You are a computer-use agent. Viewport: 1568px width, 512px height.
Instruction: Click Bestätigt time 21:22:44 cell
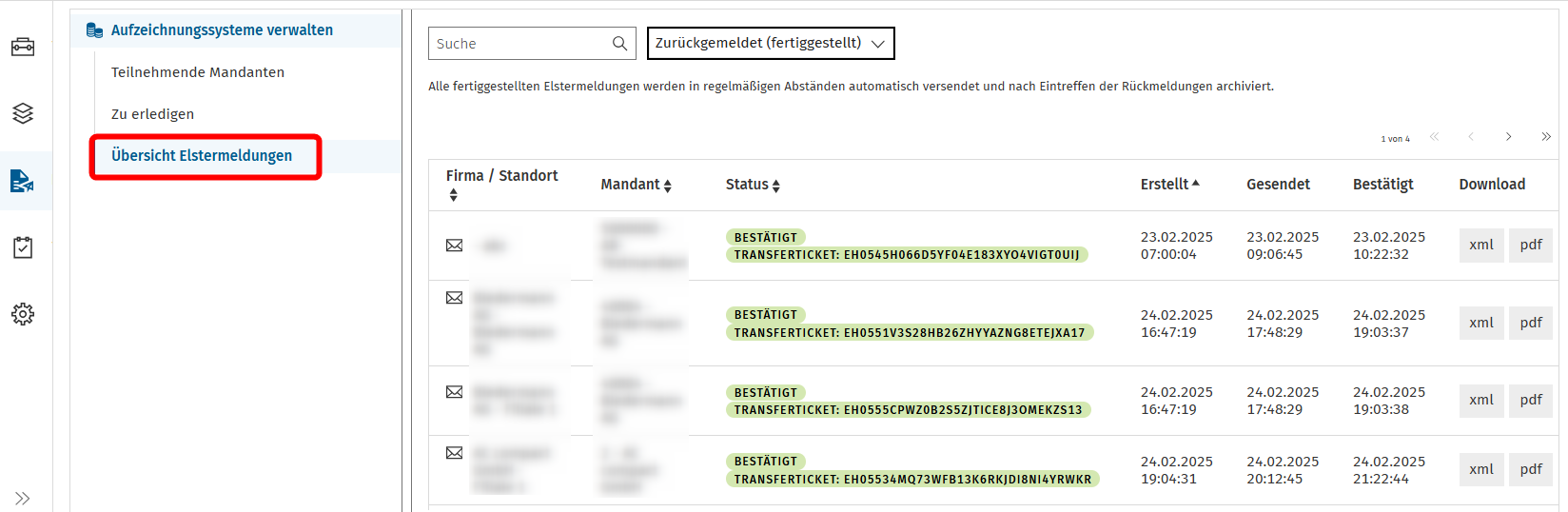[1381, 480]
